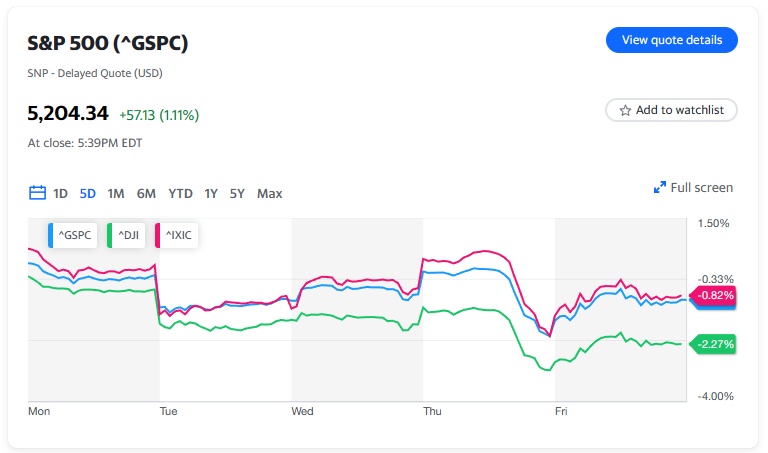The height and width of the screenshot is (453, 768).
Task: Toggle the ^IXIC legend chip
Action: pyautogui.click(x=178, y=236)
